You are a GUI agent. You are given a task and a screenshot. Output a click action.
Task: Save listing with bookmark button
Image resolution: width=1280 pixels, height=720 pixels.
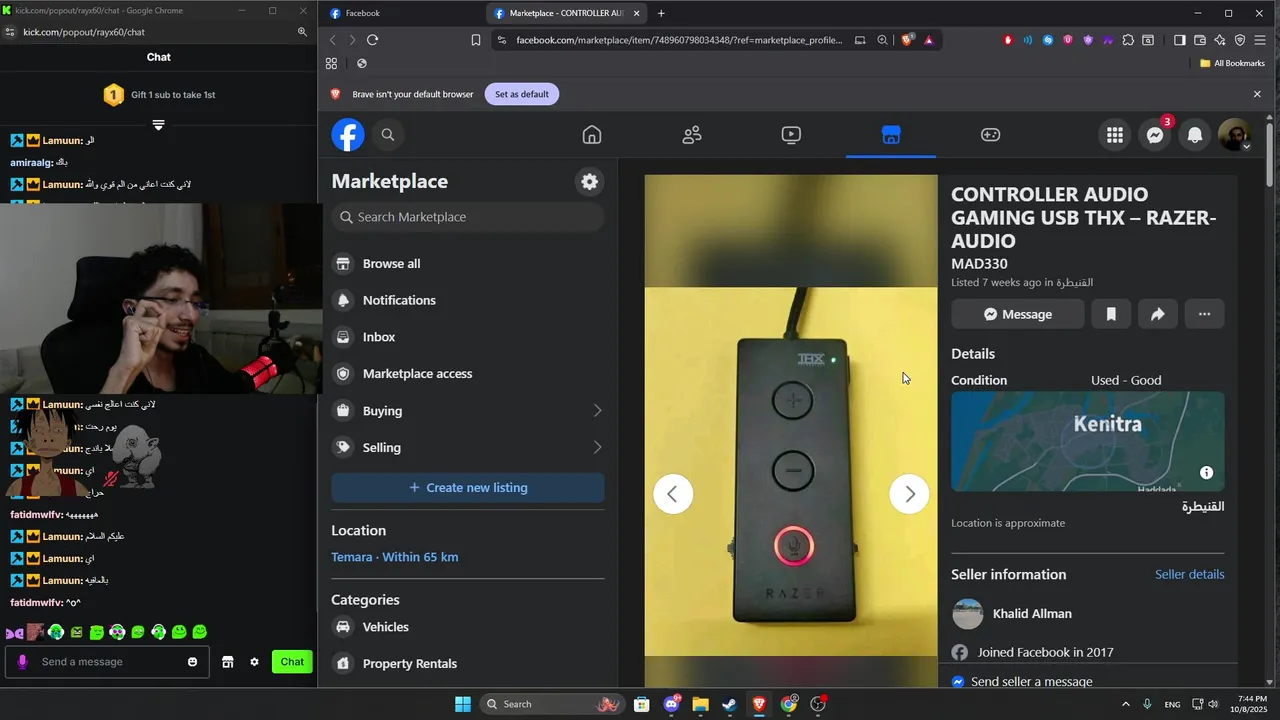[1111, 314]
